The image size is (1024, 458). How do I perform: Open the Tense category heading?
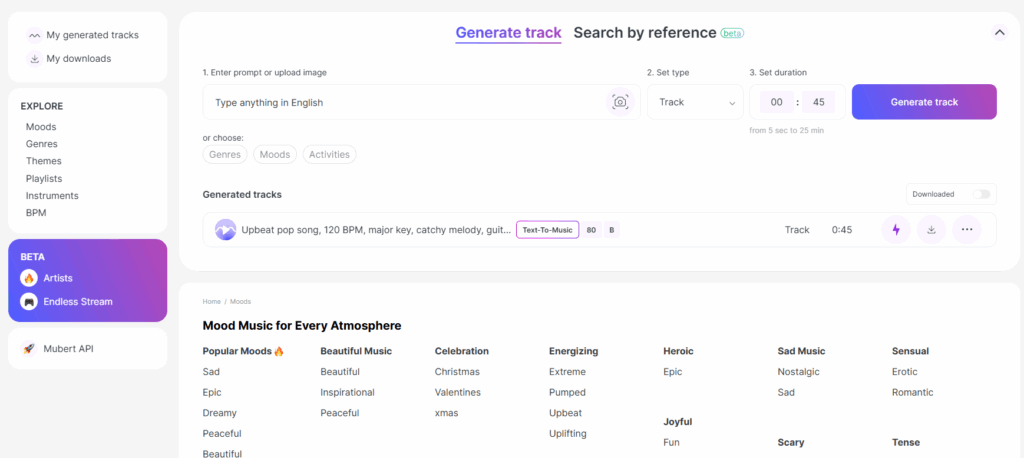(906, 442)
